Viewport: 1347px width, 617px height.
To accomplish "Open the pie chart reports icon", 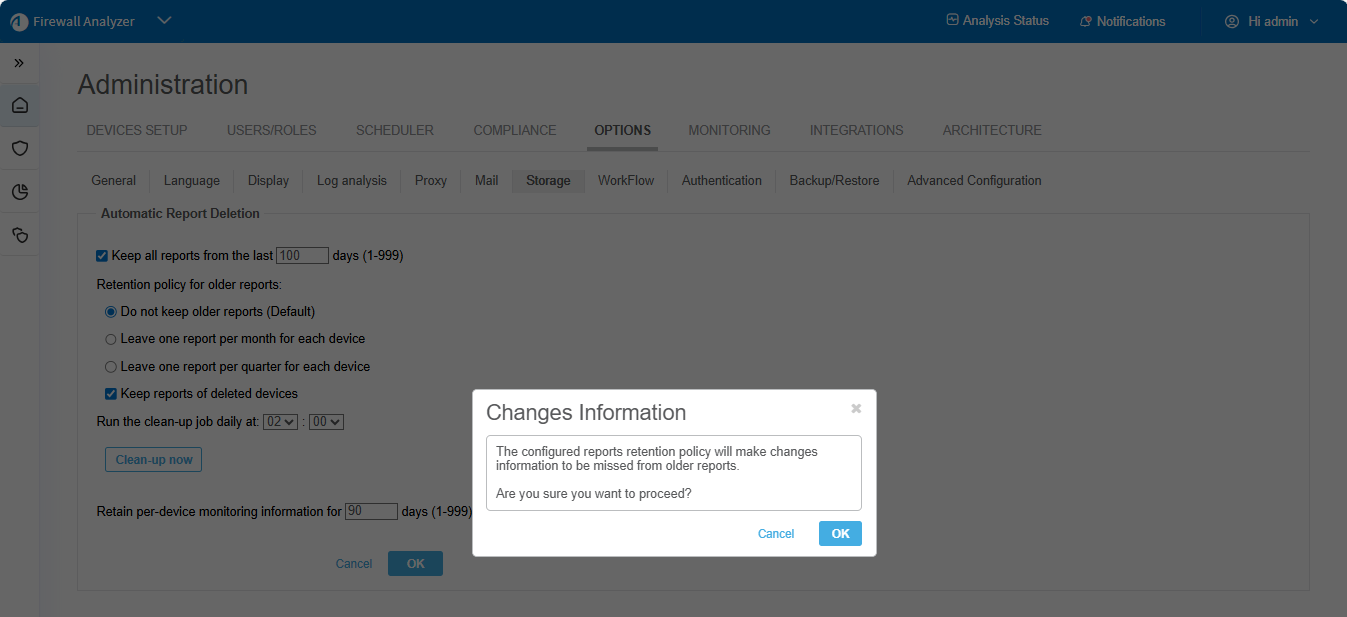I will tap(20, 192).
